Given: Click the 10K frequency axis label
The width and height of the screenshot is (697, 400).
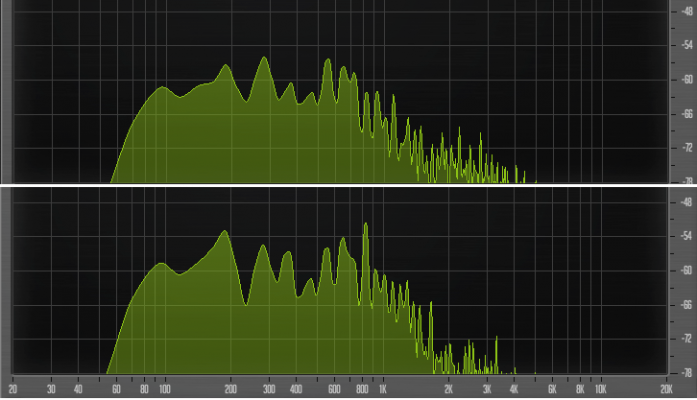Looking at the screenshot, I should (601, 389).
